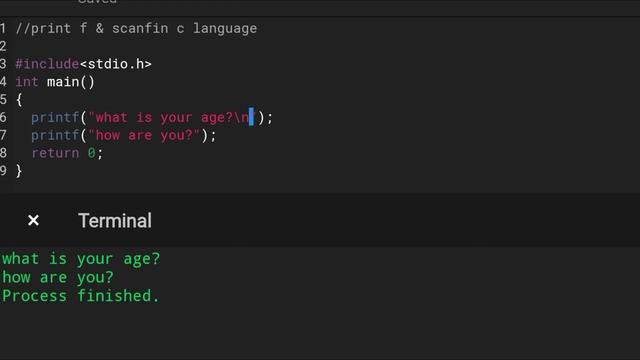The height and width of the screenshot is (360, 640).
Task: Click the 'int main()' line
Action: tap(55, 82)
